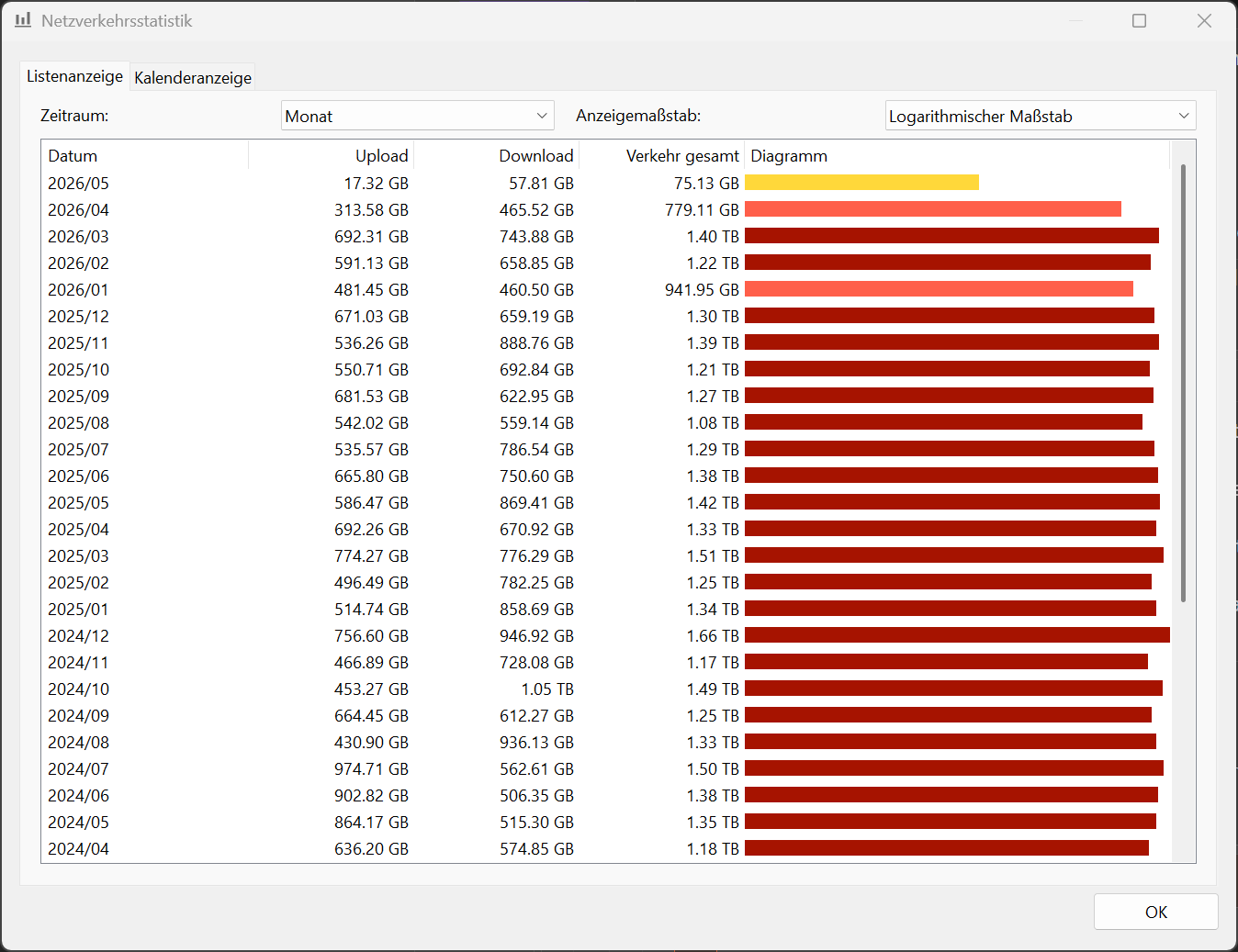Click upload value 664.45 GB

371,716
